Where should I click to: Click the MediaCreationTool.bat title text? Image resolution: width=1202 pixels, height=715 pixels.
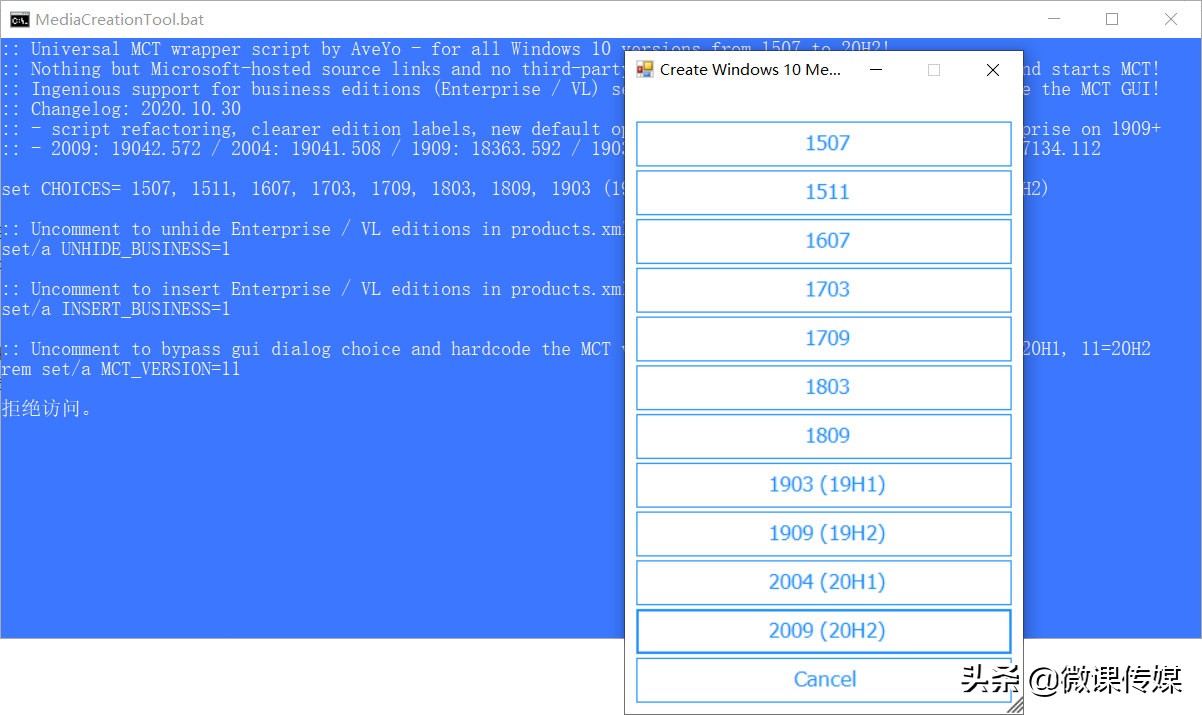tap(120, 19)
